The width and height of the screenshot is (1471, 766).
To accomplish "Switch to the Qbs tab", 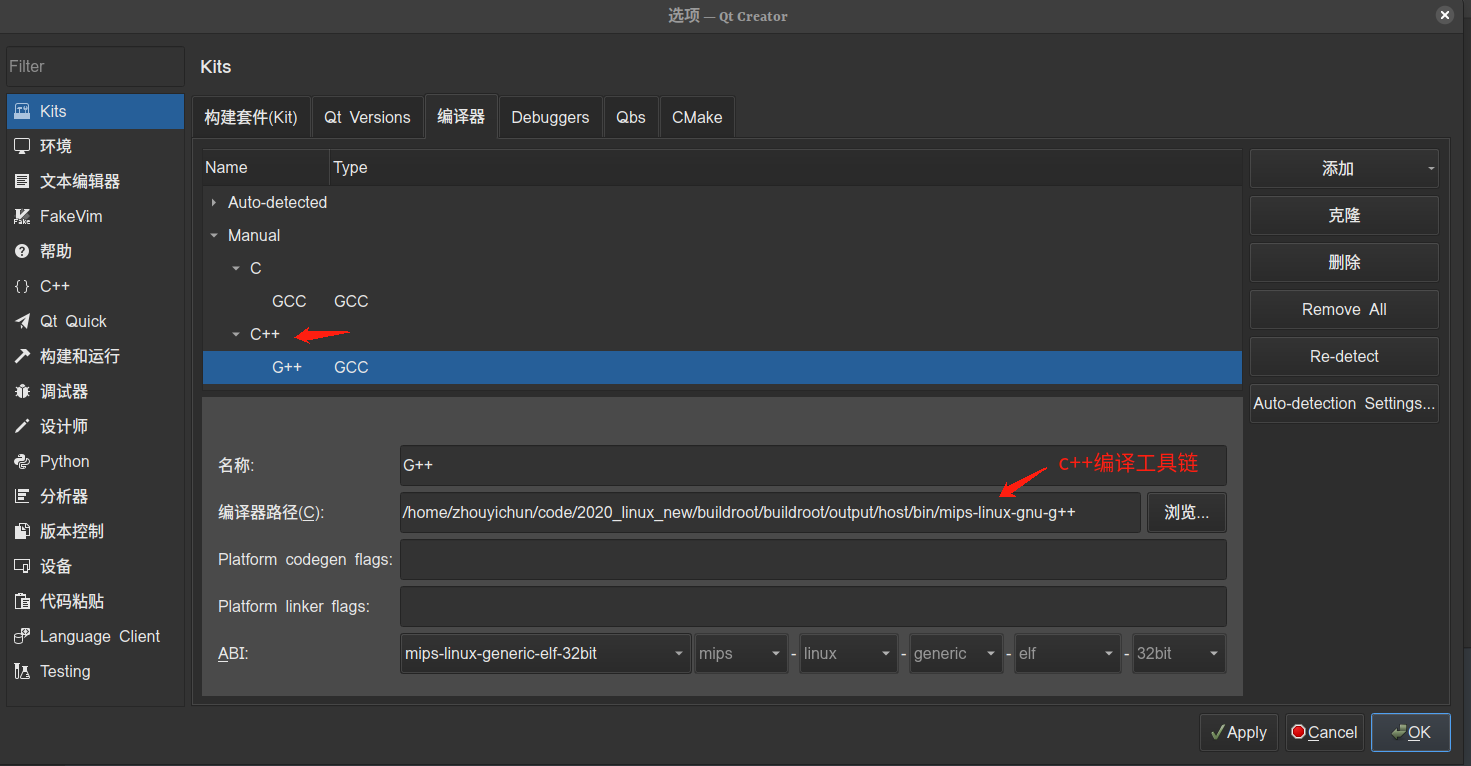I will [x=631, y=117].
